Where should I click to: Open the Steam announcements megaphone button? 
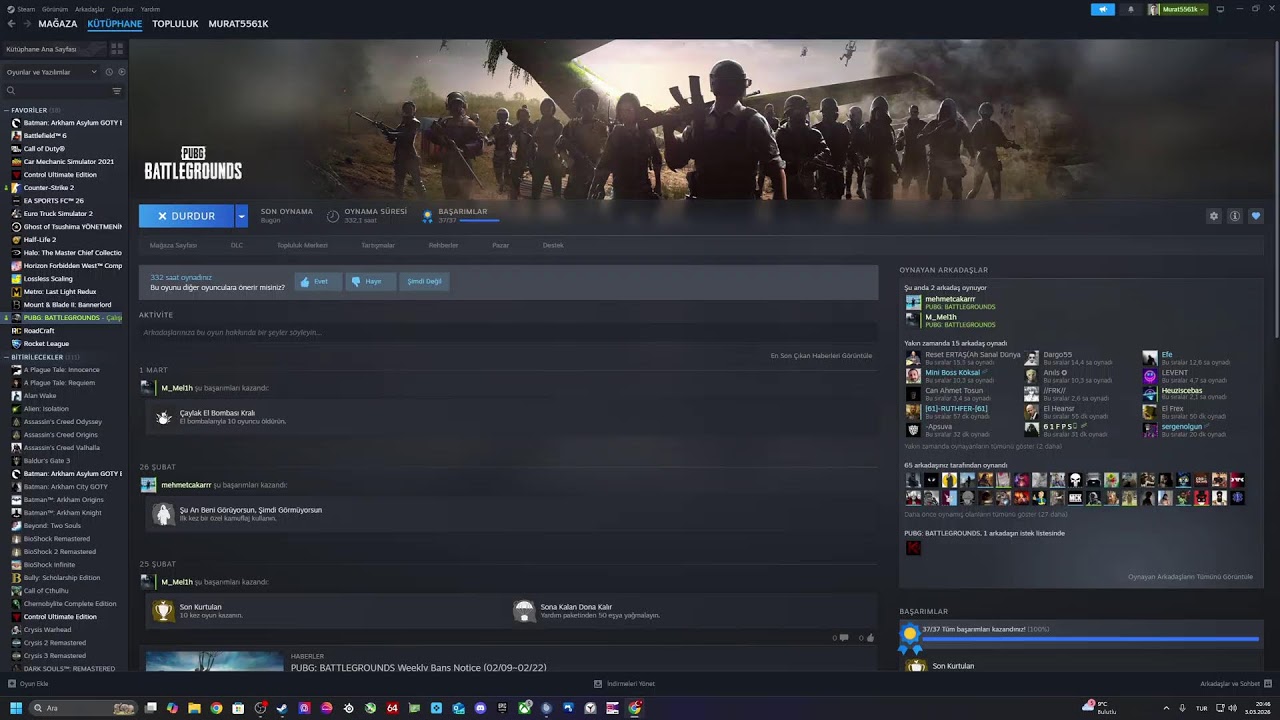[1103, 9]
